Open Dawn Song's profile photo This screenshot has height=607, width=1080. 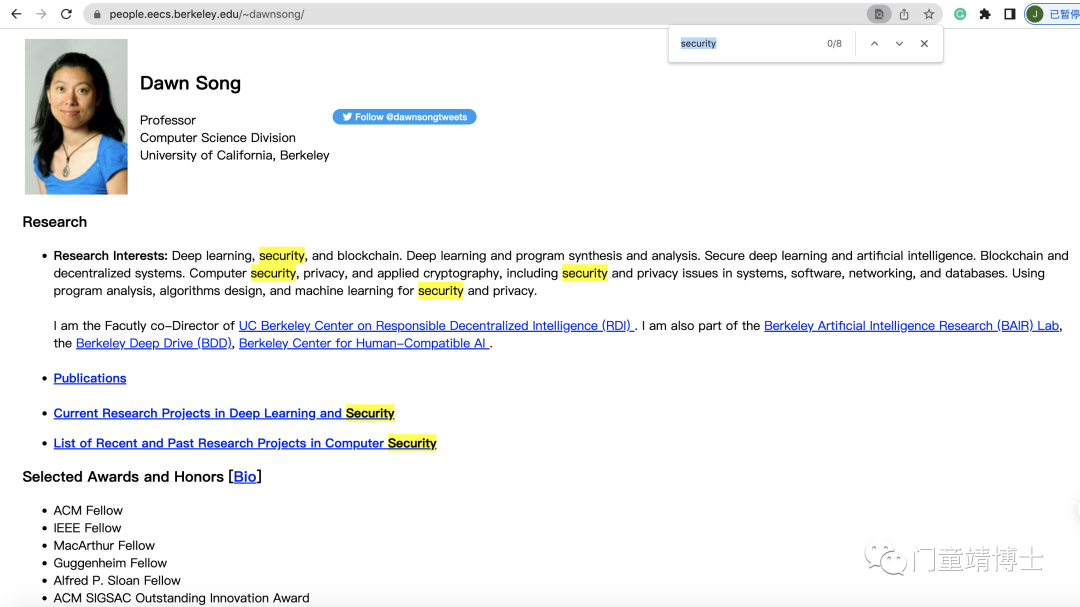click(76, 116)
